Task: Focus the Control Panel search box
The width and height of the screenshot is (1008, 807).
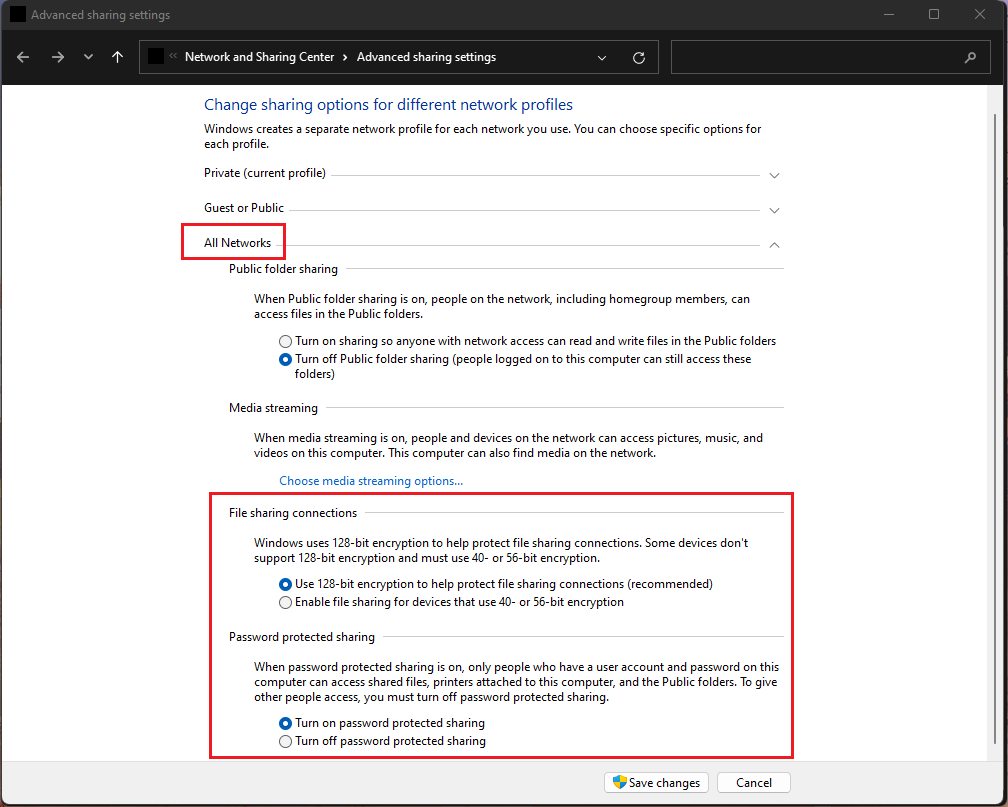Action: coord(830,57)
